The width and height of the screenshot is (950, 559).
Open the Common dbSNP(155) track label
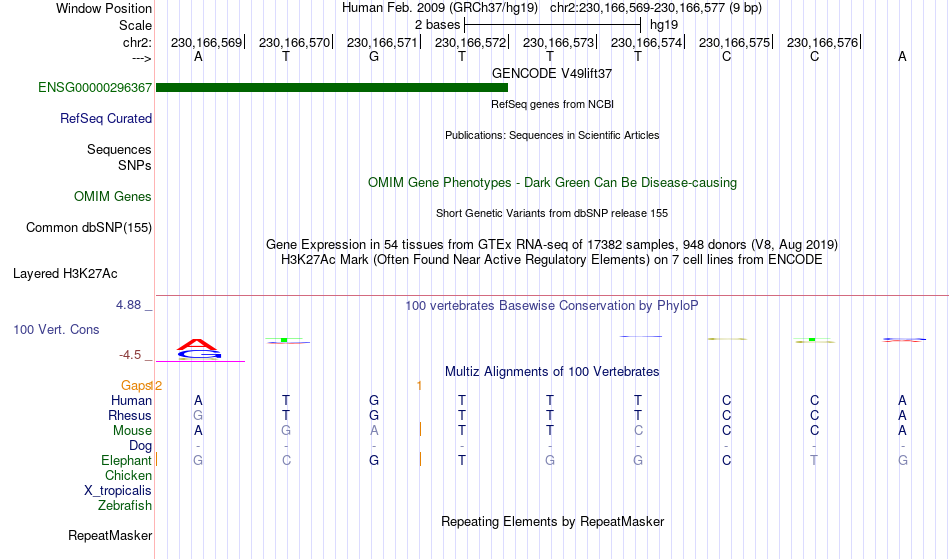89,227
